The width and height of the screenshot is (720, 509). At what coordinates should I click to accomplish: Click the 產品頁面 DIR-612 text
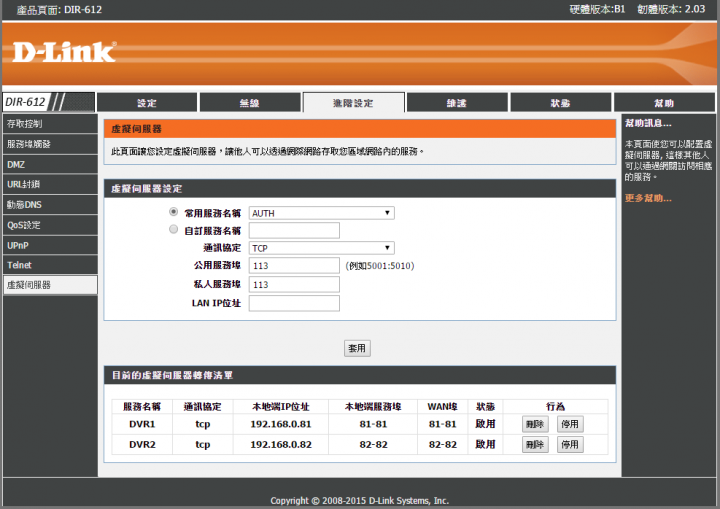point(59,10)
